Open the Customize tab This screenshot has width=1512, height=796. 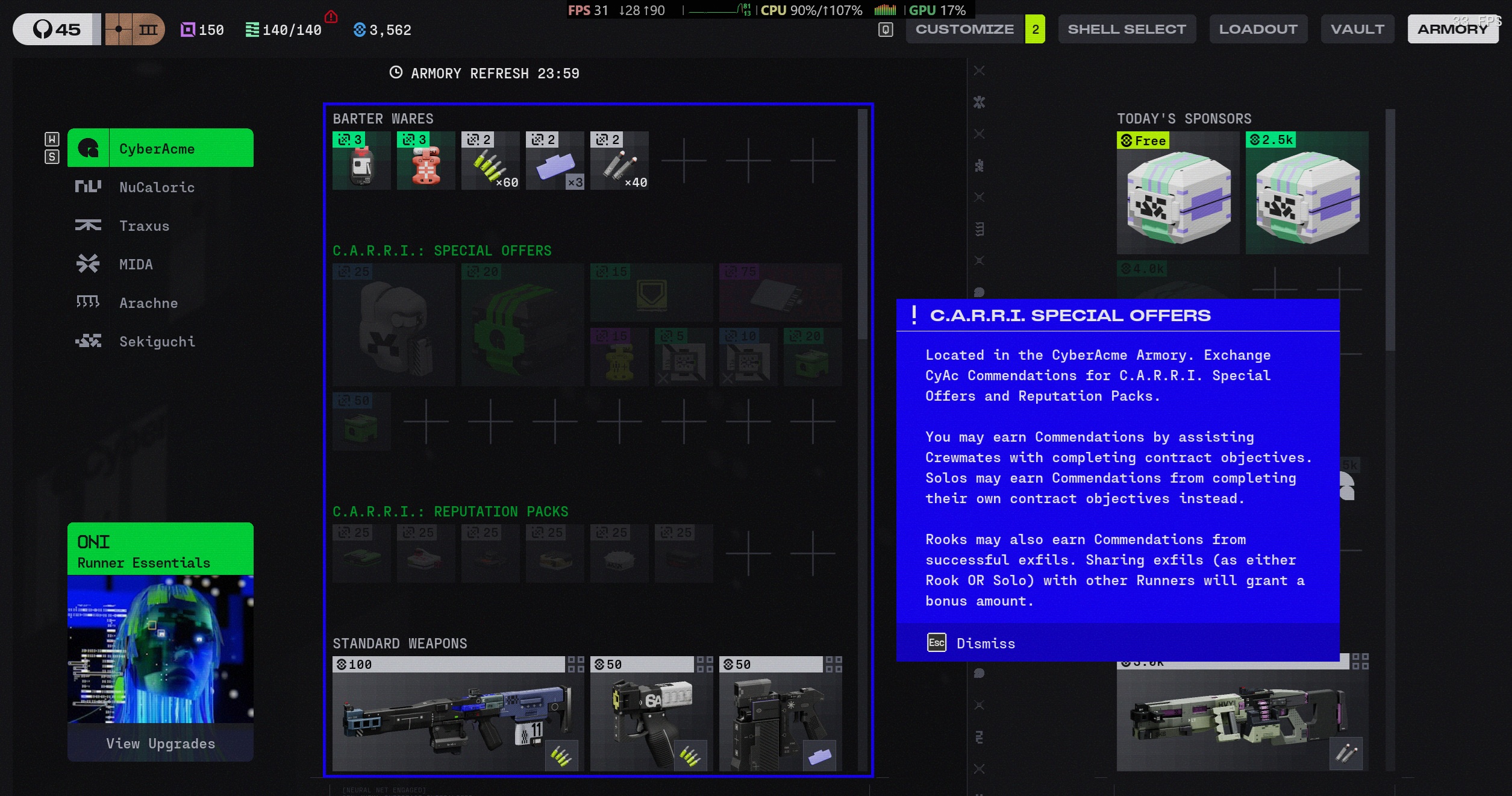point(964,29)
